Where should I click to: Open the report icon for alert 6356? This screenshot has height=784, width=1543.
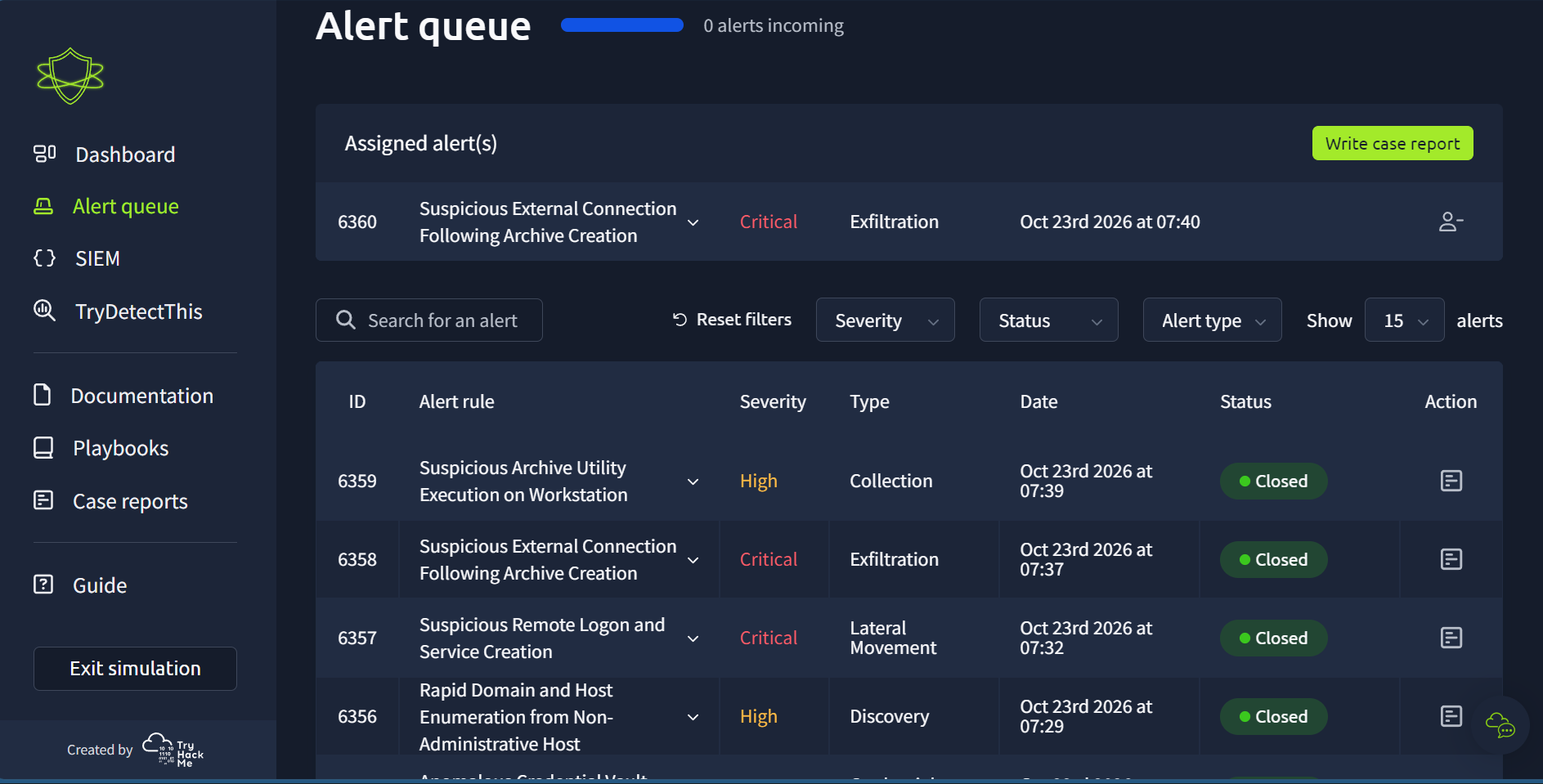pyautogui.click(x=1451, y=716)
